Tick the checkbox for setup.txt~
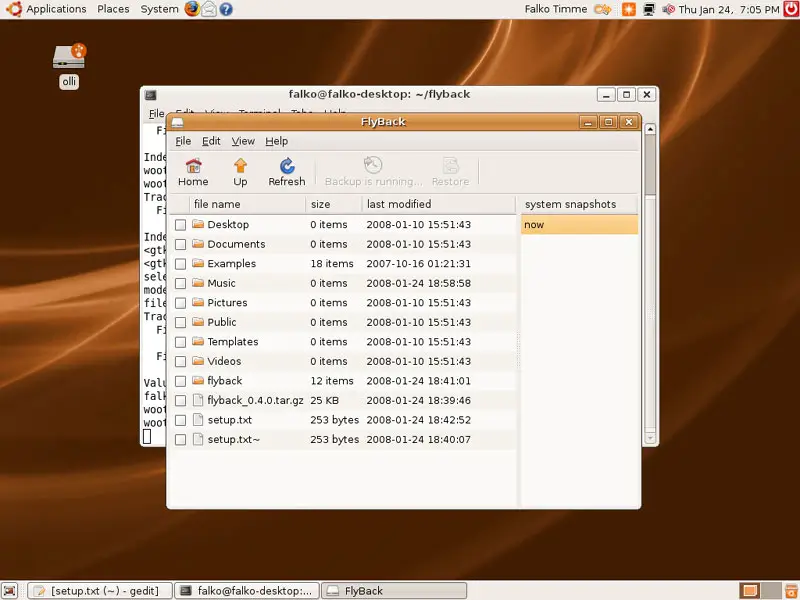This screenshot has width=800, height=600. [180, 440]
